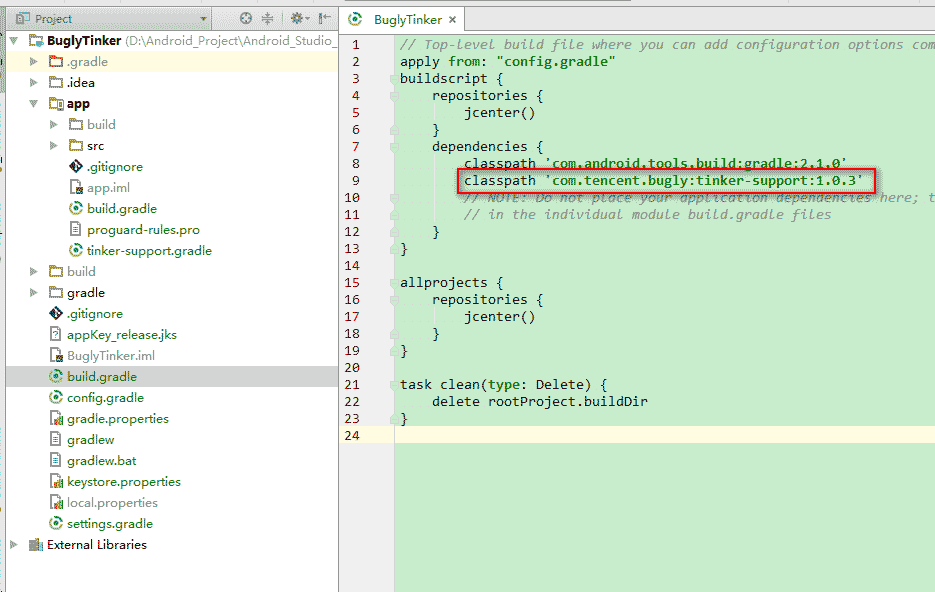Click the 'delete rootProject.buildDir' code line

click(540, 402)
